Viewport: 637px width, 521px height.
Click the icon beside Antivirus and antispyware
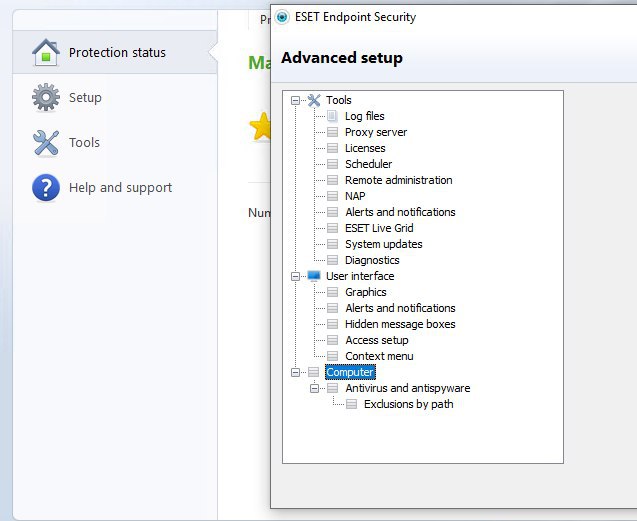coord(332,388)
